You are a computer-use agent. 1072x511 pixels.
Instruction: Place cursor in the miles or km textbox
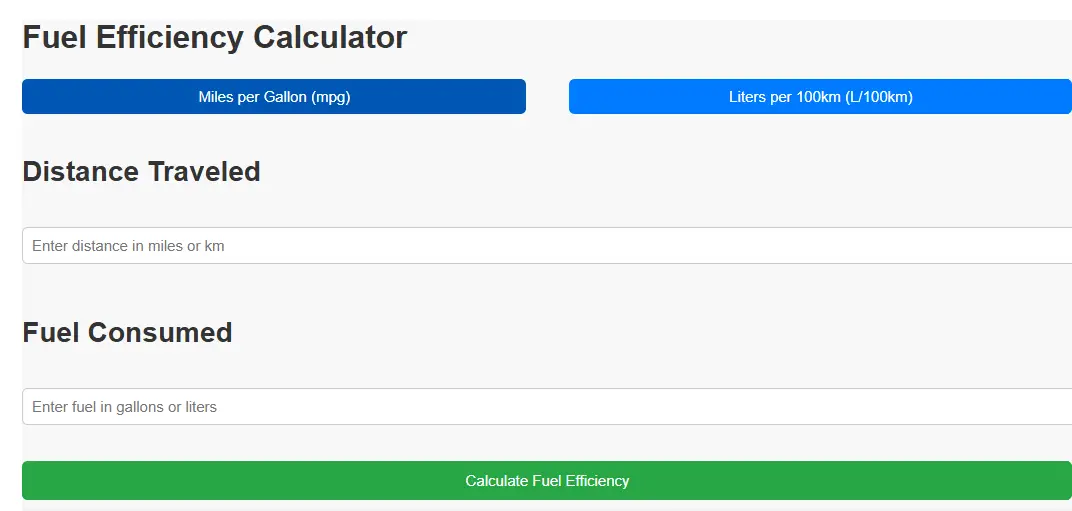tap(547, 246)
